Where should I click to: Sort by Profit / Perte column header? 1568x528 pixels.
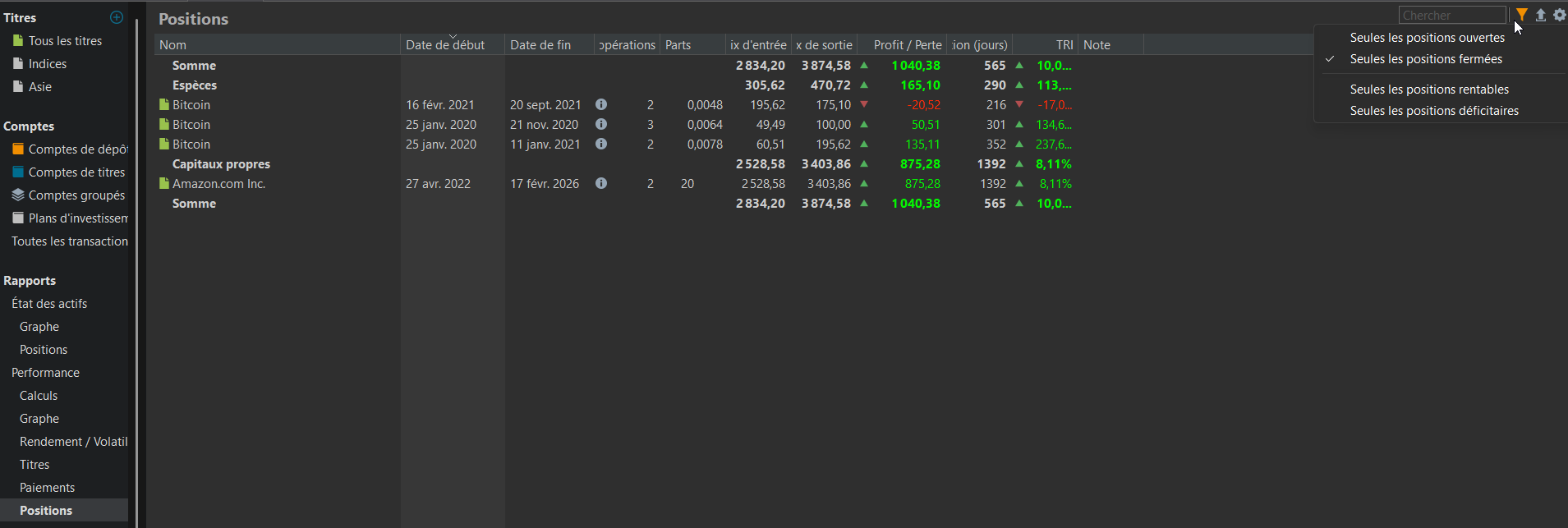click(x=907, y=45)
